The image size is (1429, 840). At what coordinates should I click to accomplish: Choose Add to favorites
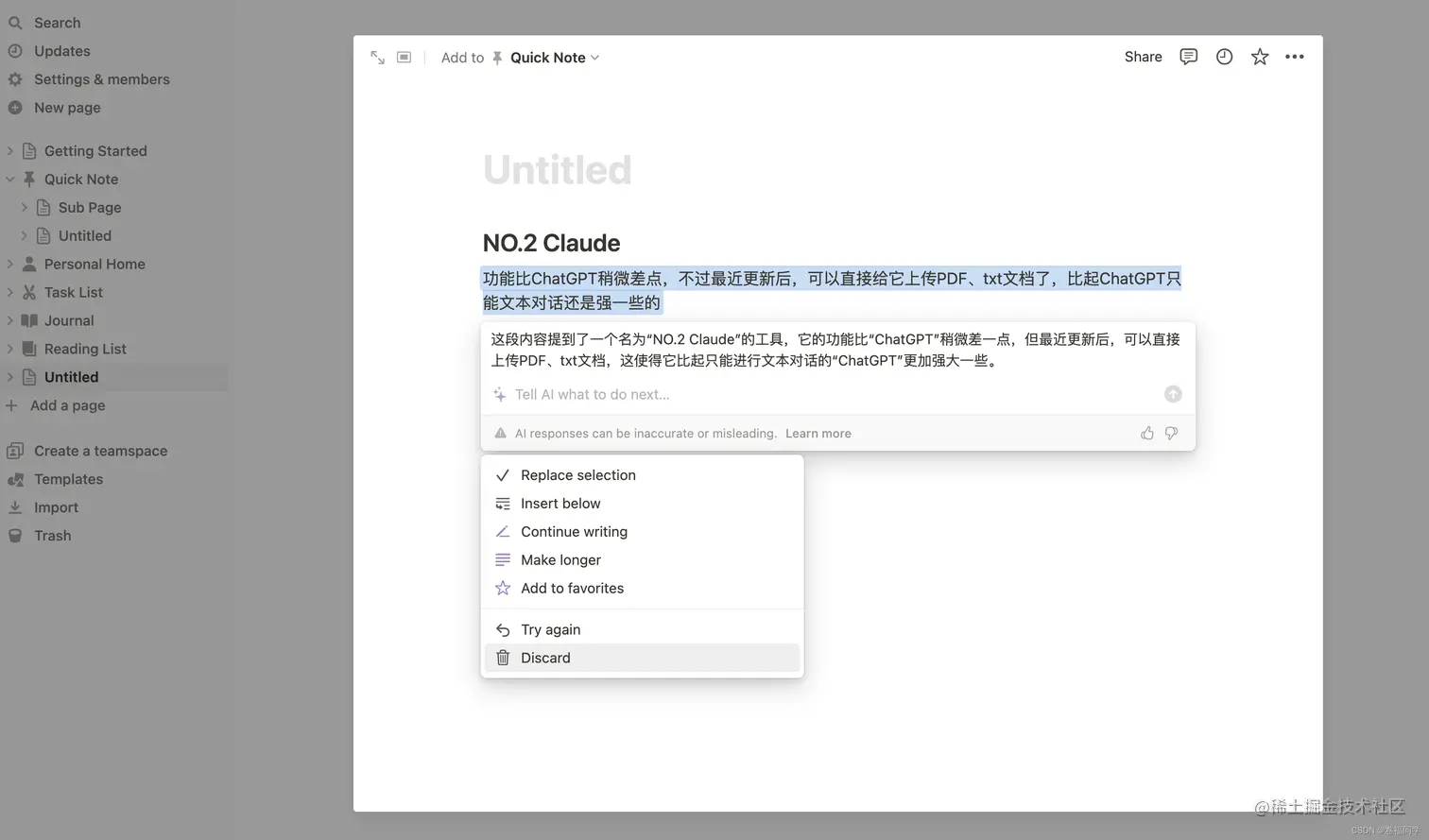tap(643, 589)
